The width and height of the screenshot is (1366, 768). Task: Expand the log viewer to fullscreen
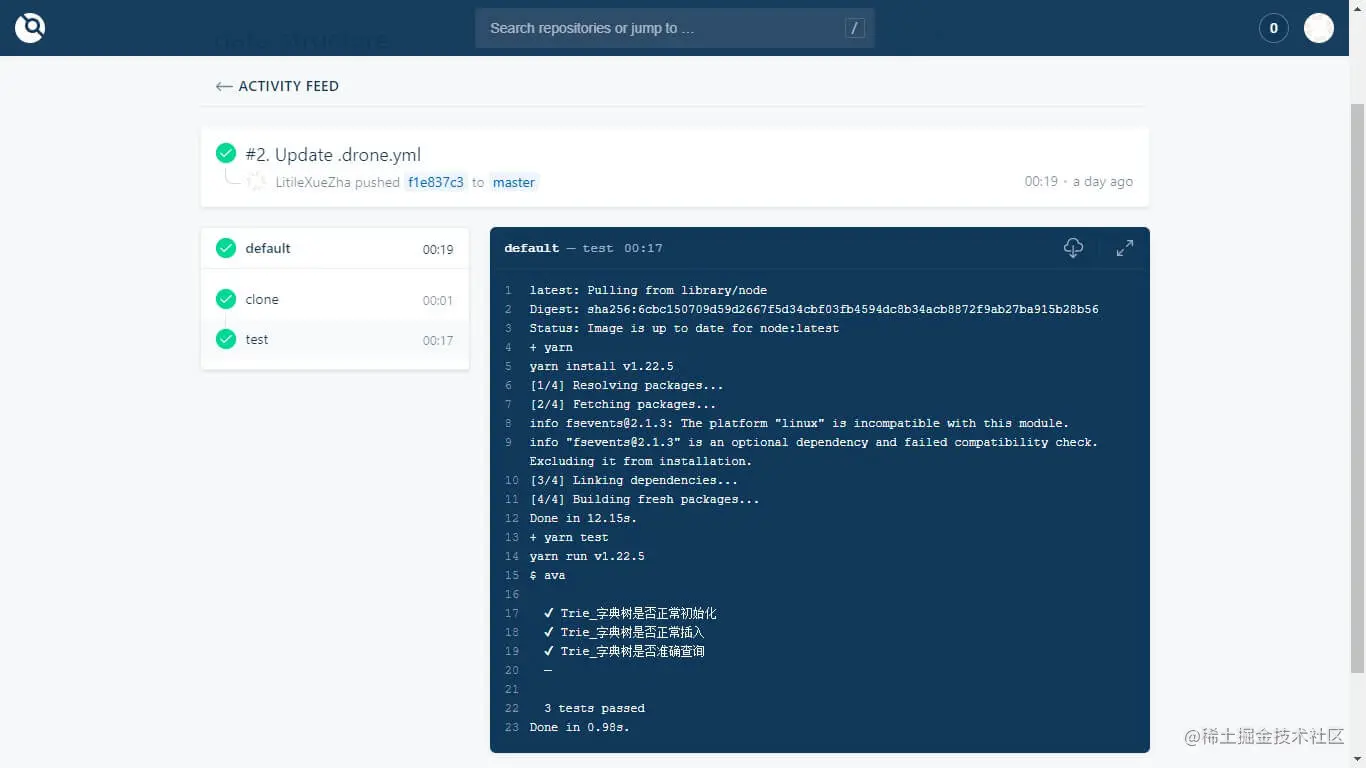pos(1125,248)
